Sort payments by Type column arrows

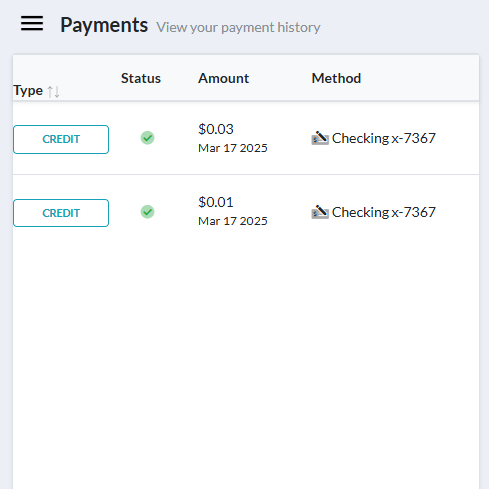tap(53, 91)
